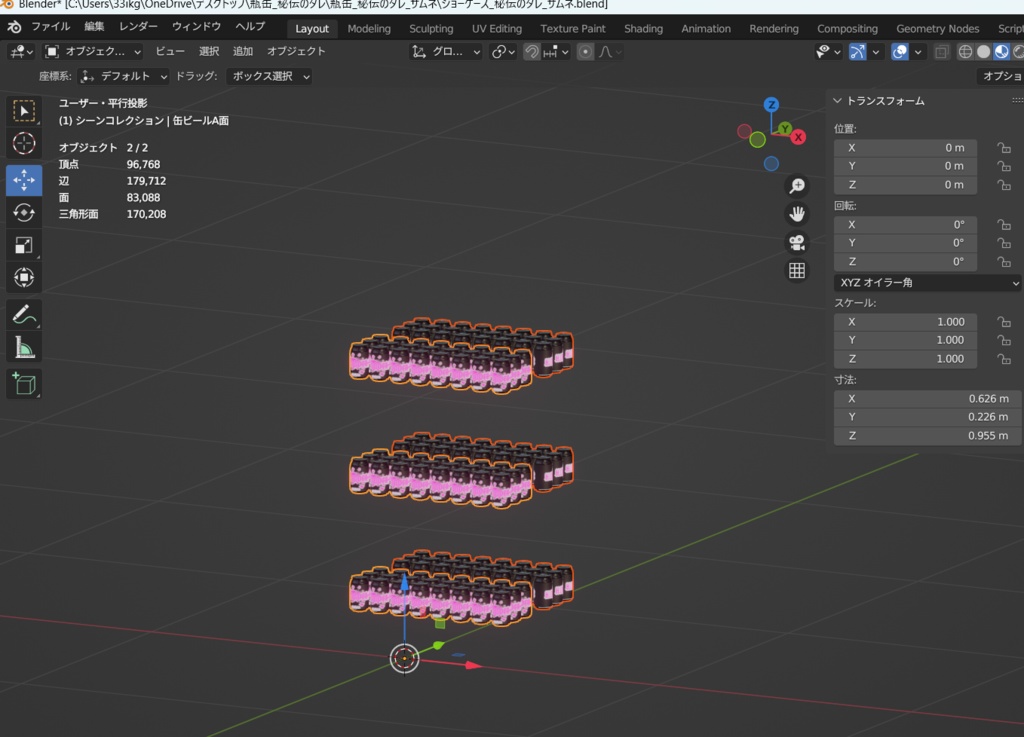The image size is (1024, 737).
Task: Lock position Z value
Action: point(1004,185)
